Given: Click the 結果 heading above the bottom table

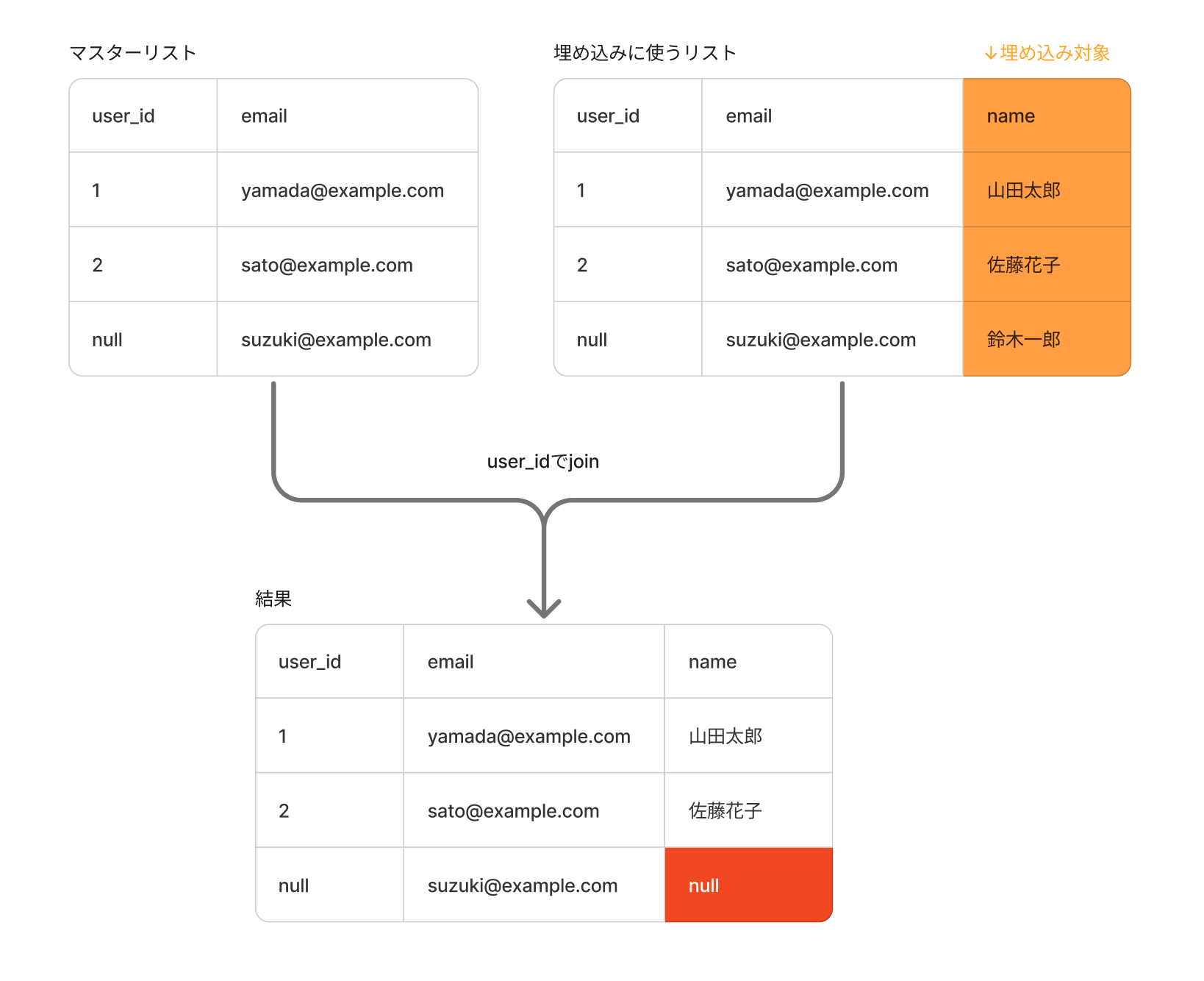Looking at the screenshot, I should tap(273, 599).
